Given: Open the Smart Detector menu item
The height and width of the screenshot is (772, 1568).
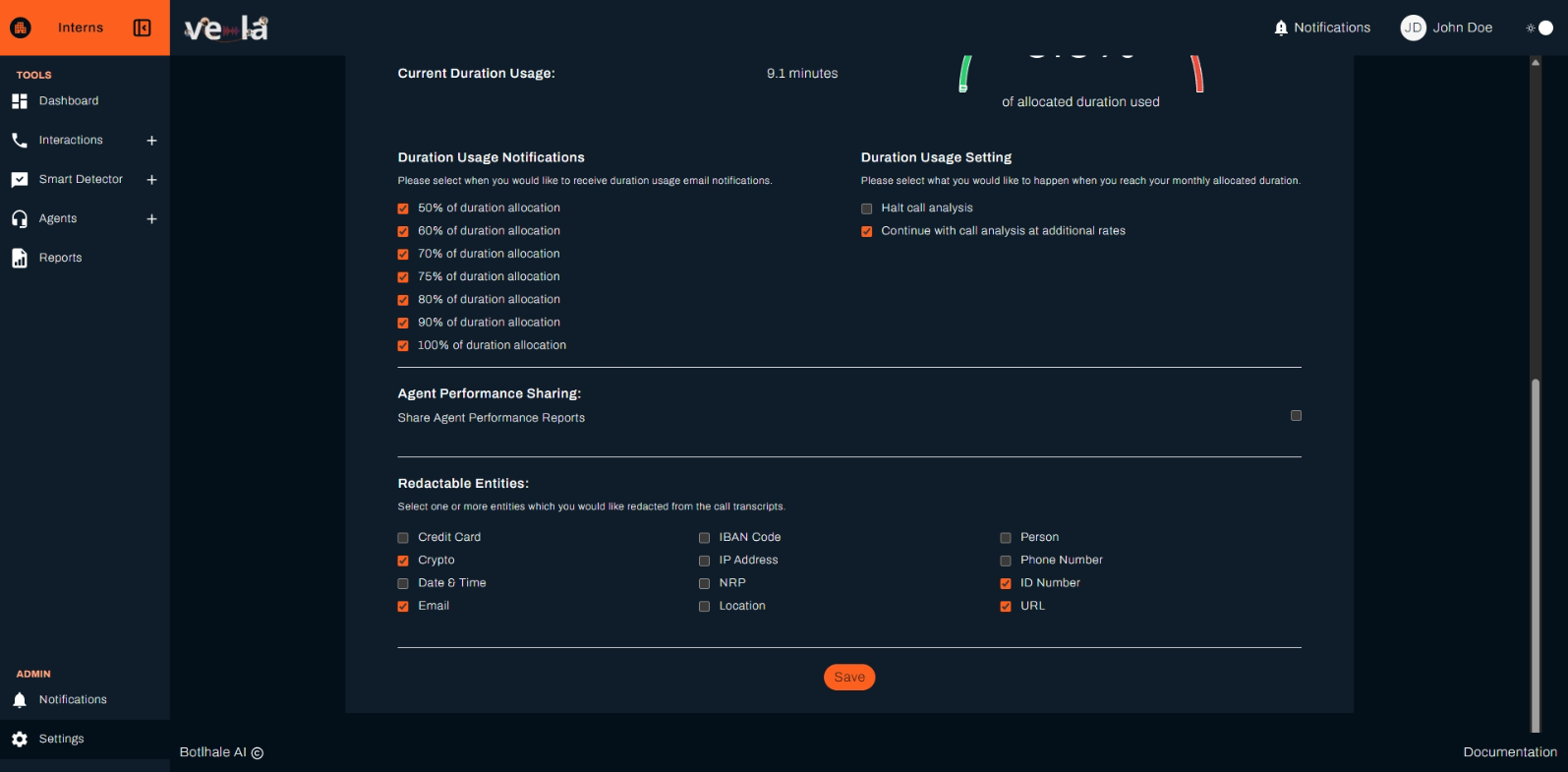Looking at the screenshot, I should pyautogui.click(x=85, y=180).
